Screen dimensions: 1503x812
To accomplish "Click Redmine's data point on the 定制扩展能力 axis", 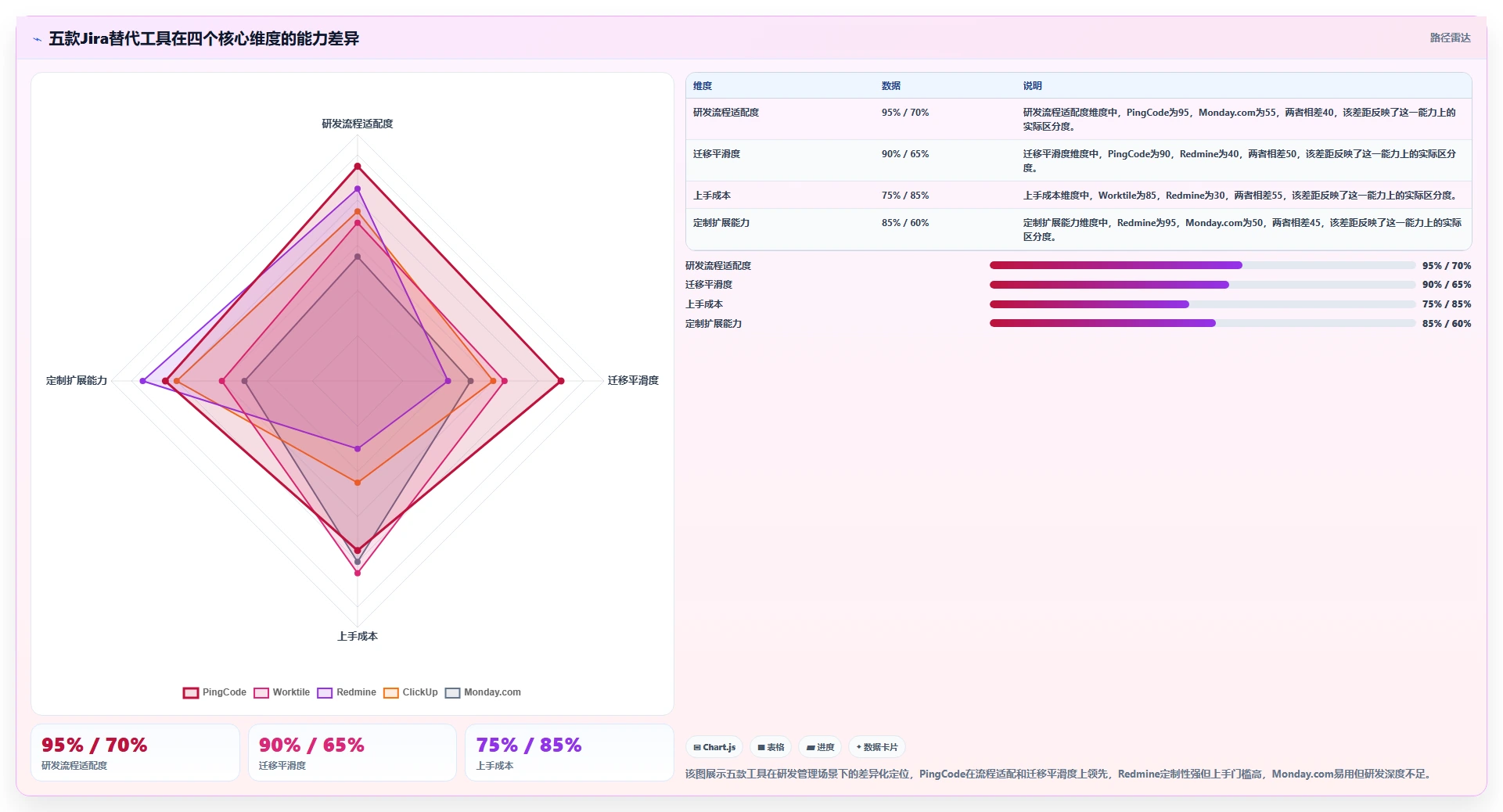I will [142, 381].
